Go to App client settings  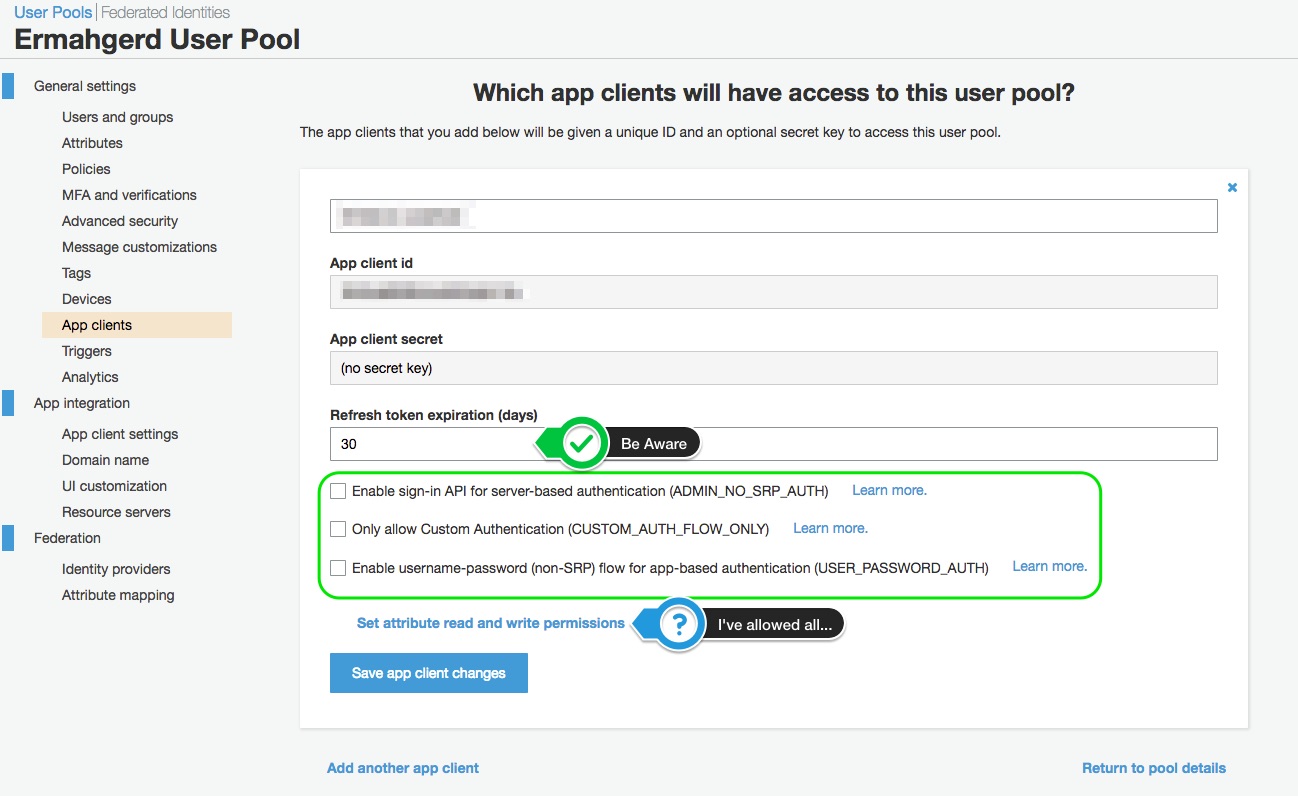coord(120,434)
